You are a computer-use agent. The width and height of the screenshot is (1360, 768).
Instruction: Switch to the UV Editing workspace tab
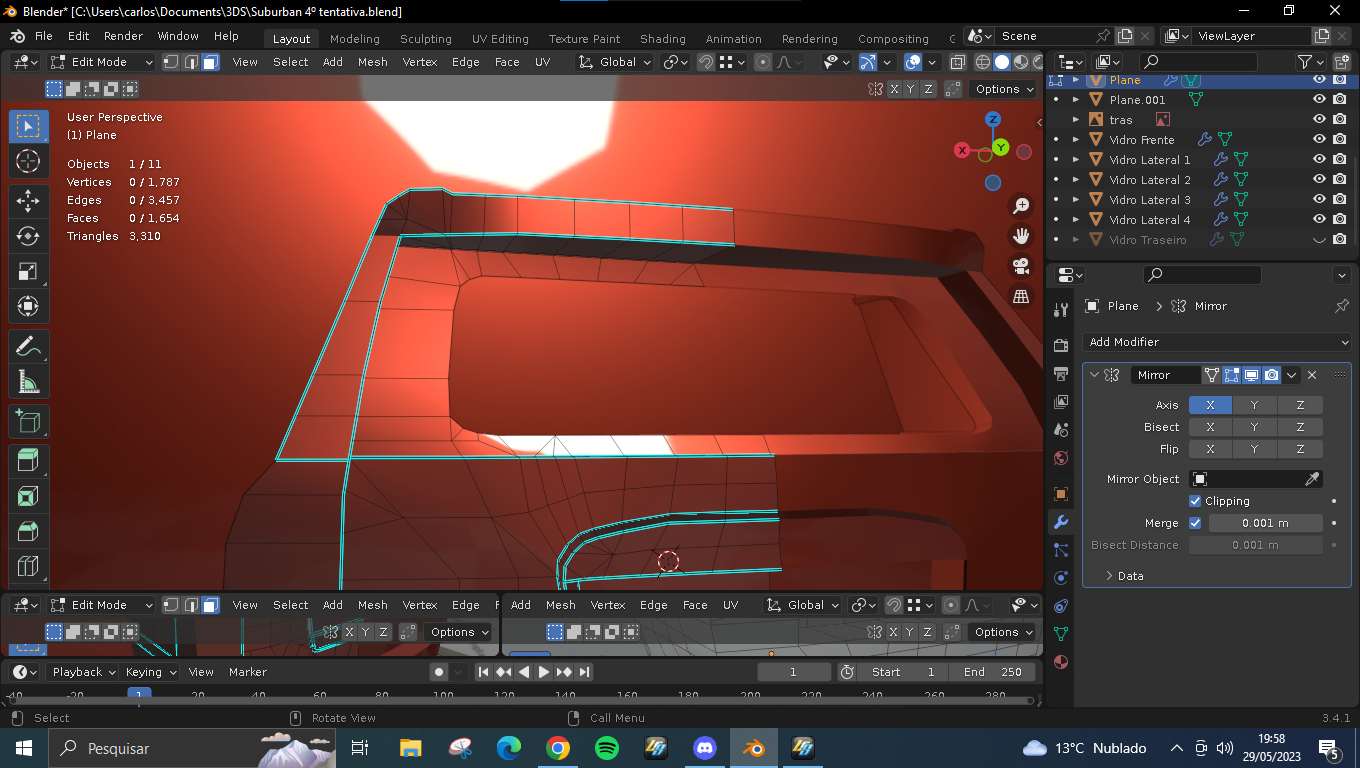[x=500, y=39]
